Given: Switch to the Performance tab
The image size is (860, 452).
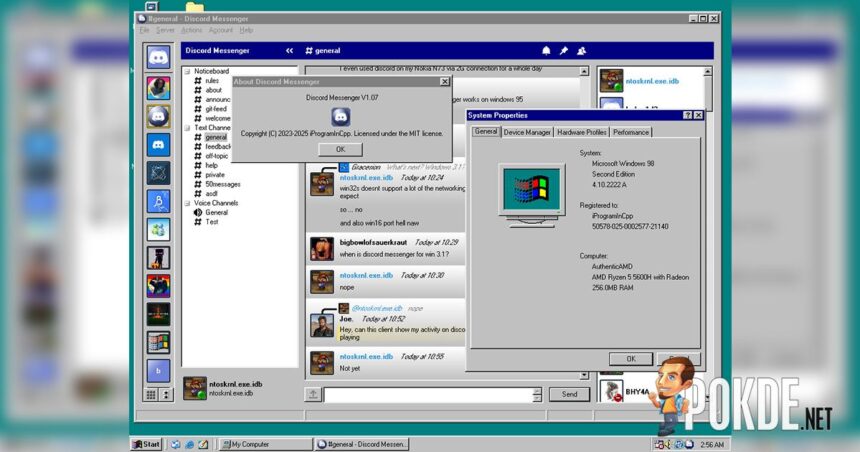Looking at the screenshot, I should 631,132.
